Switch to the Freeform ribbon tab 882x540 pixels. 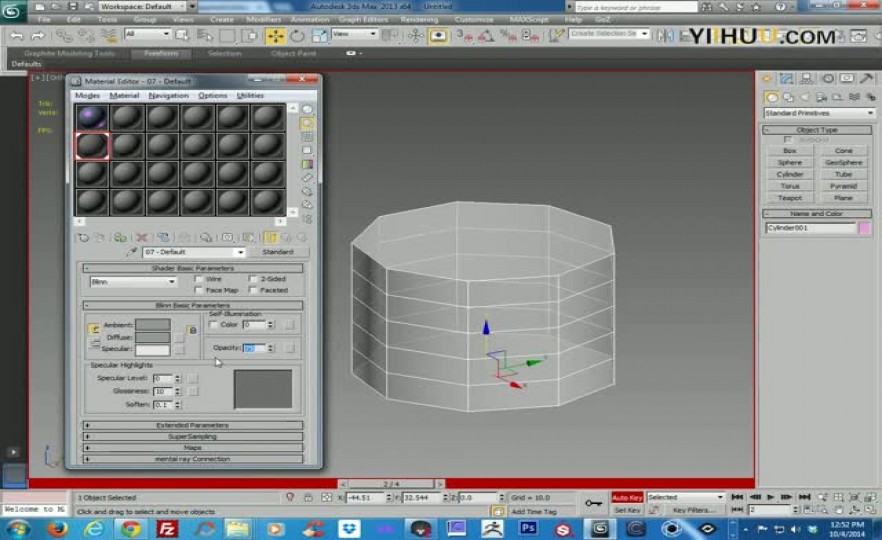click(161, 53)
